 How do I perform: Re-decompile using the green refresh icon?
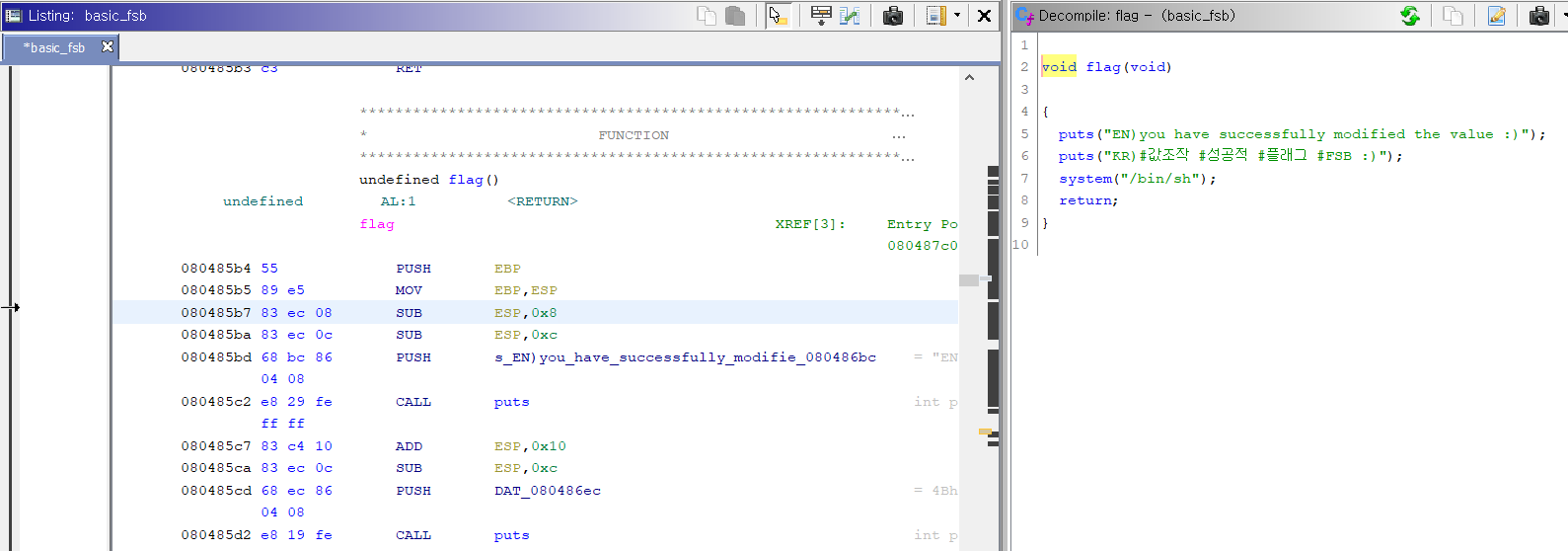pyautogui.click(x=1410, y=16)
